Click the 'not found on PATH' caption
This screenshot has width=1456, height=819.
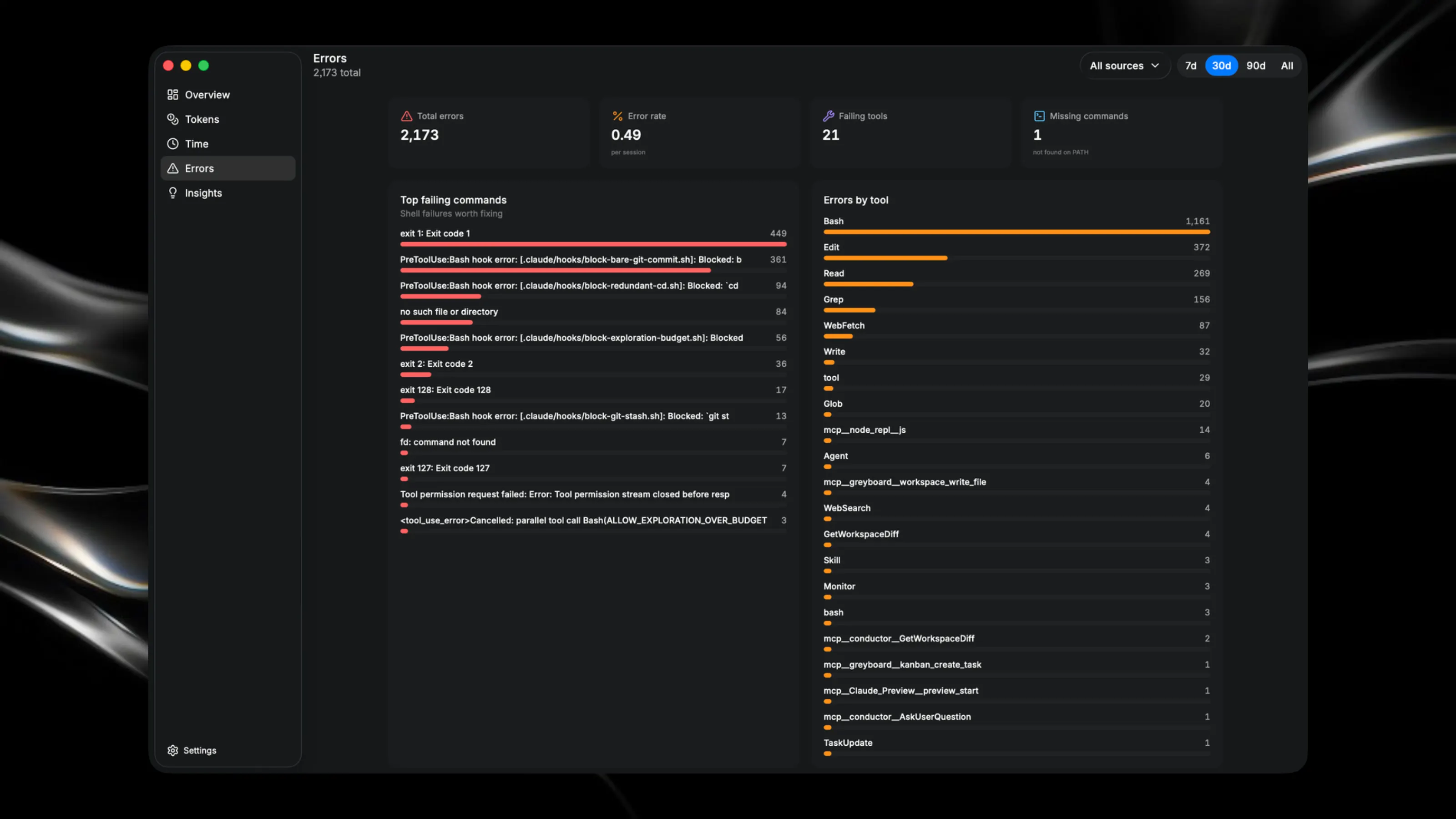(x=1060, y=152)
